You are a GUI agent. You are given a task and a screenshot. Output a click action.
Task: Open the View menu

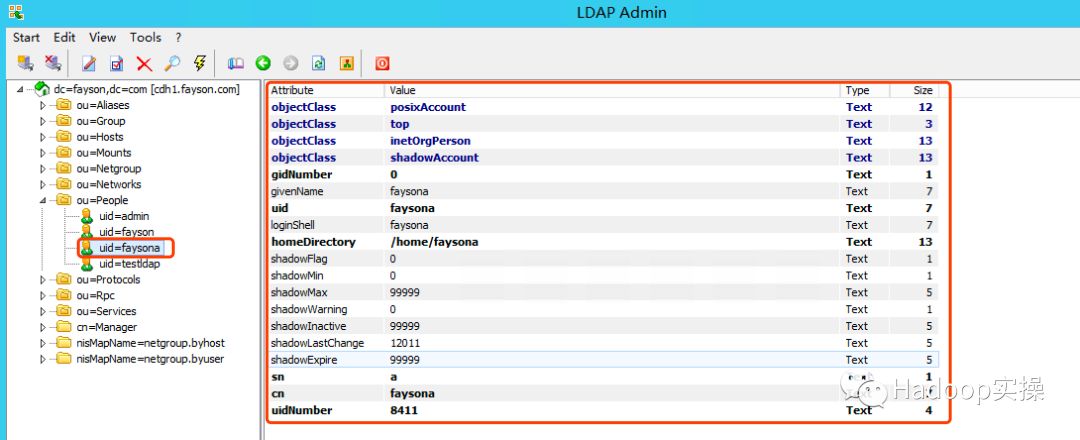click(103, 37)
